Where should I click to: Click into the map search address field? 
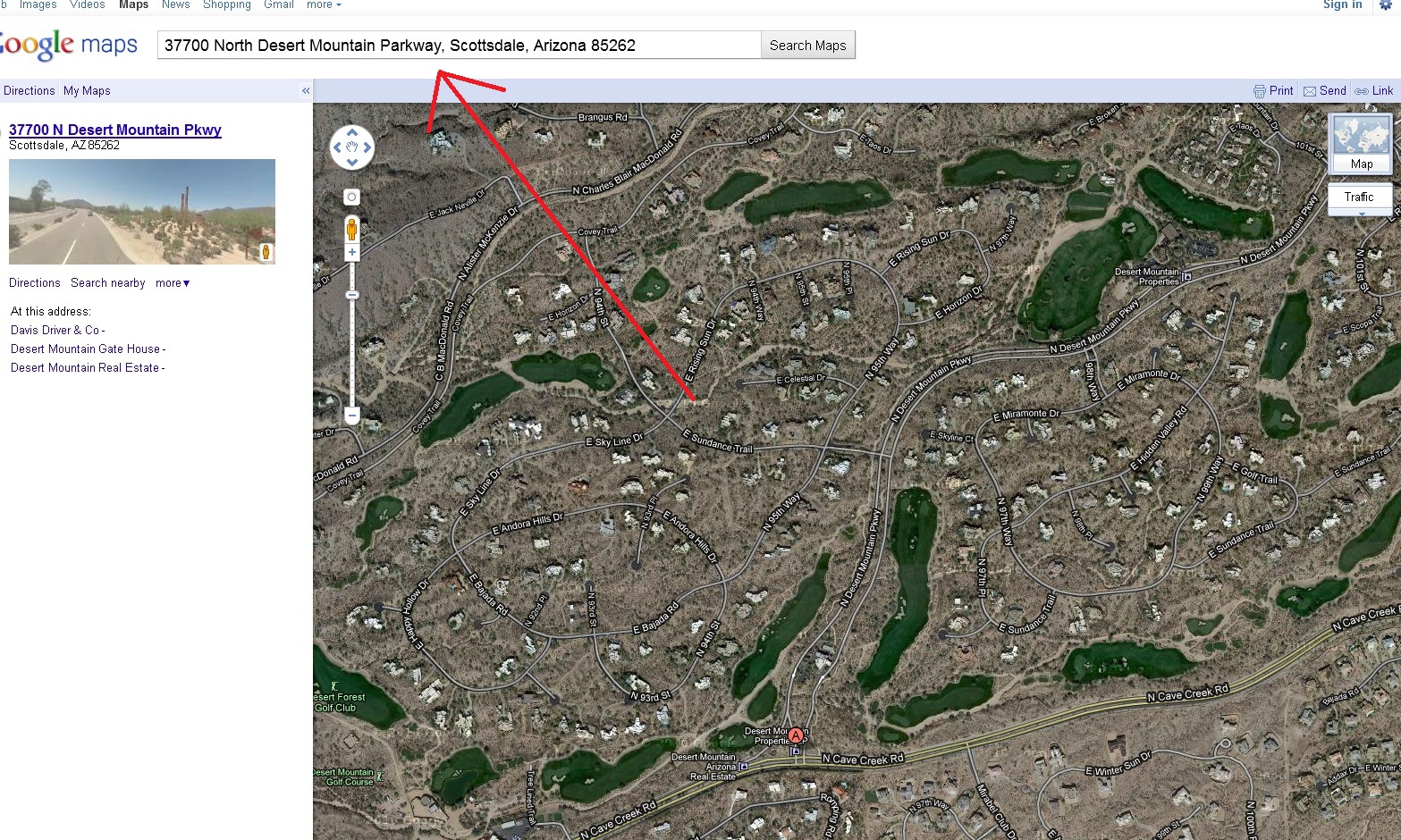(x=460, y=46)
